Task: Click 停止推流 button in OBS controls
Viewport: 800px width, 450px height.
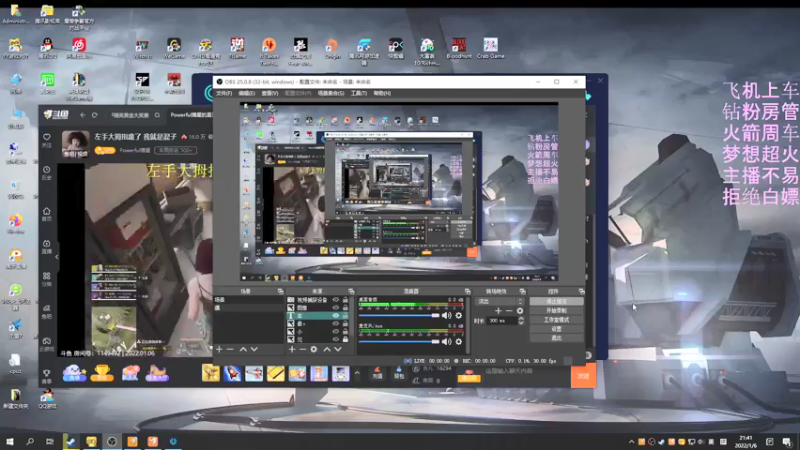Action: (556, 302)
